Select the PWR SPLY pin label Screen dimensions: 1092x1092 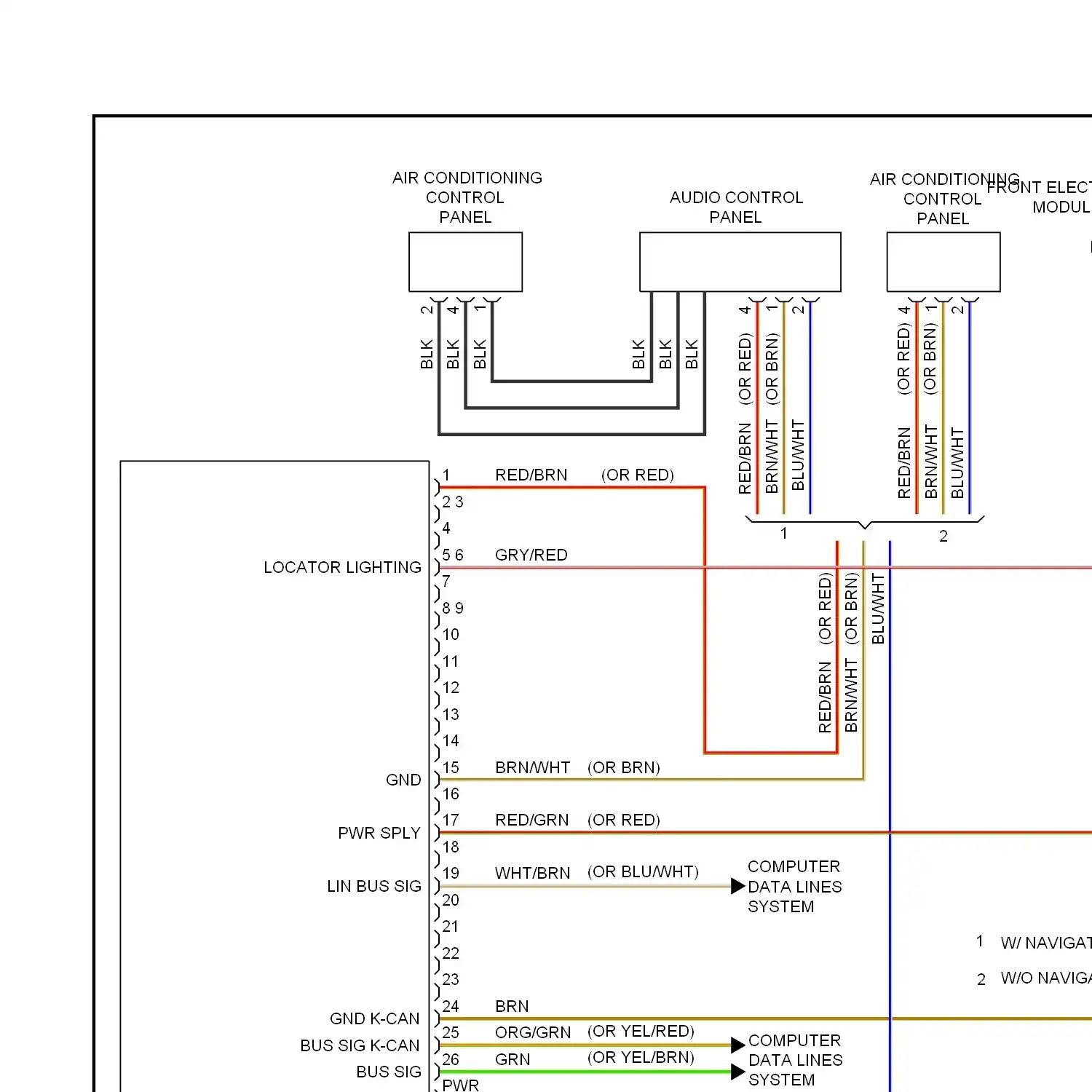pos(379,833)
